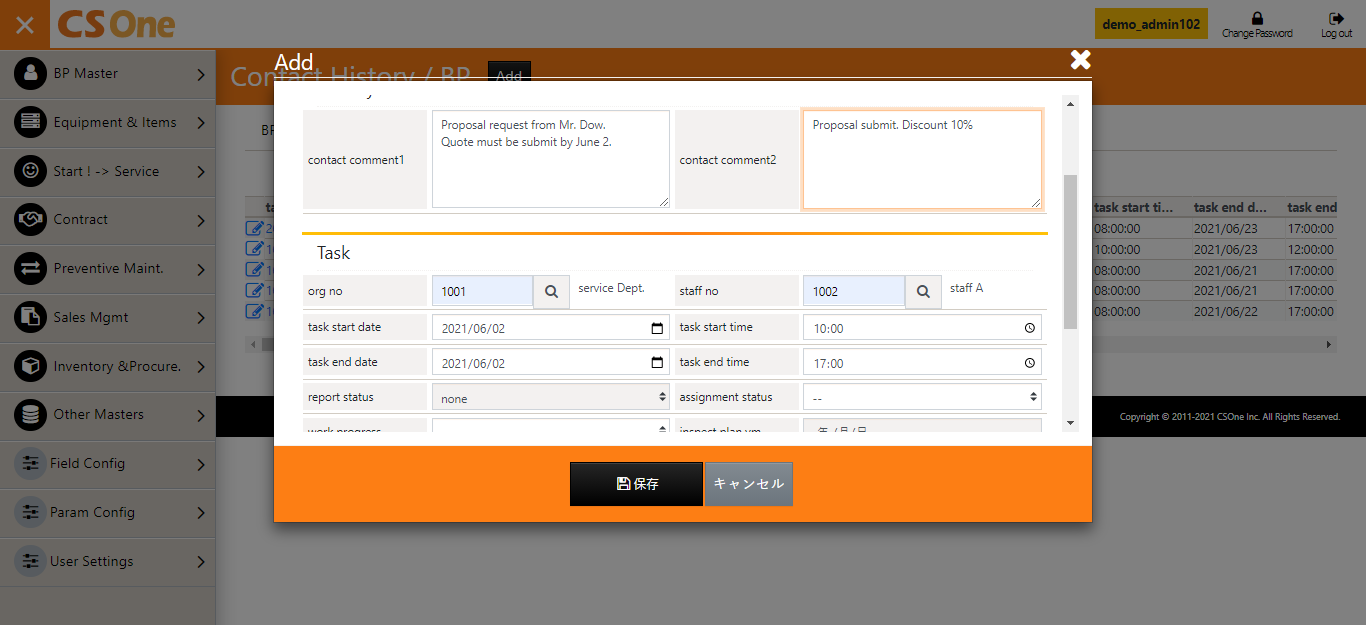Click the Inventory & Procure. box icon
Viewport: 1366px width, 625px height.
click(x=30, y=366)
